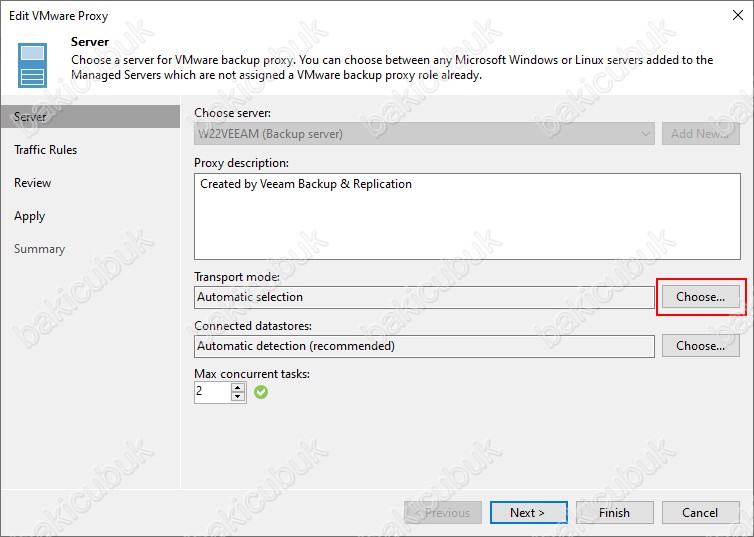Click the 'Edit VMware Proxy' window title
754x537 pixels.
click(x=59, y=16)
